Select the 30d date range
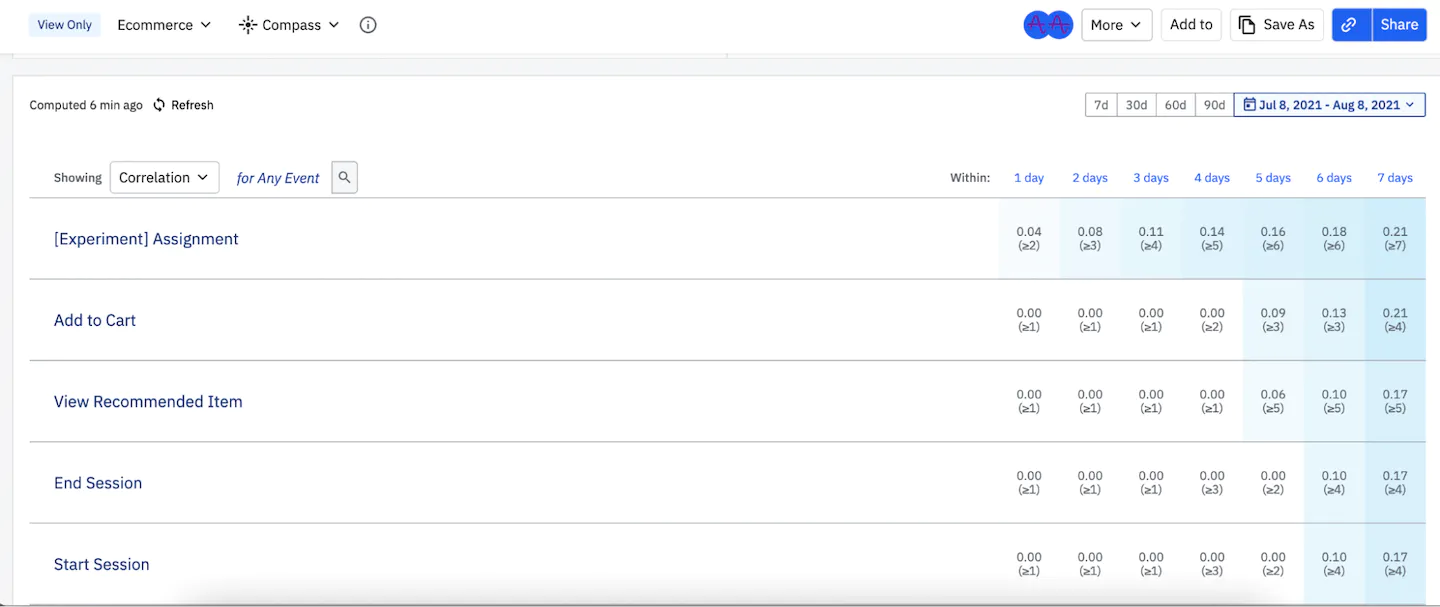 tap(1136, 105)
